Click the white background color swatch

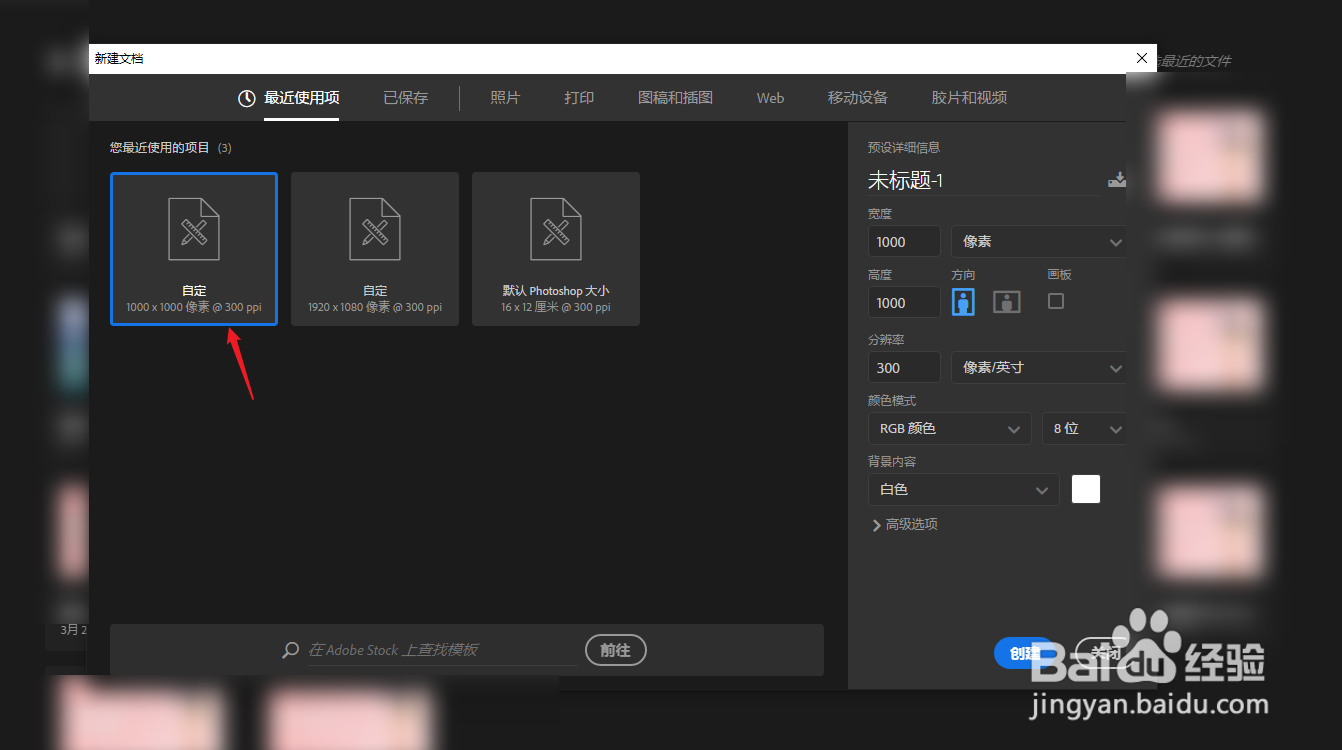click(x=1085, y=489)
